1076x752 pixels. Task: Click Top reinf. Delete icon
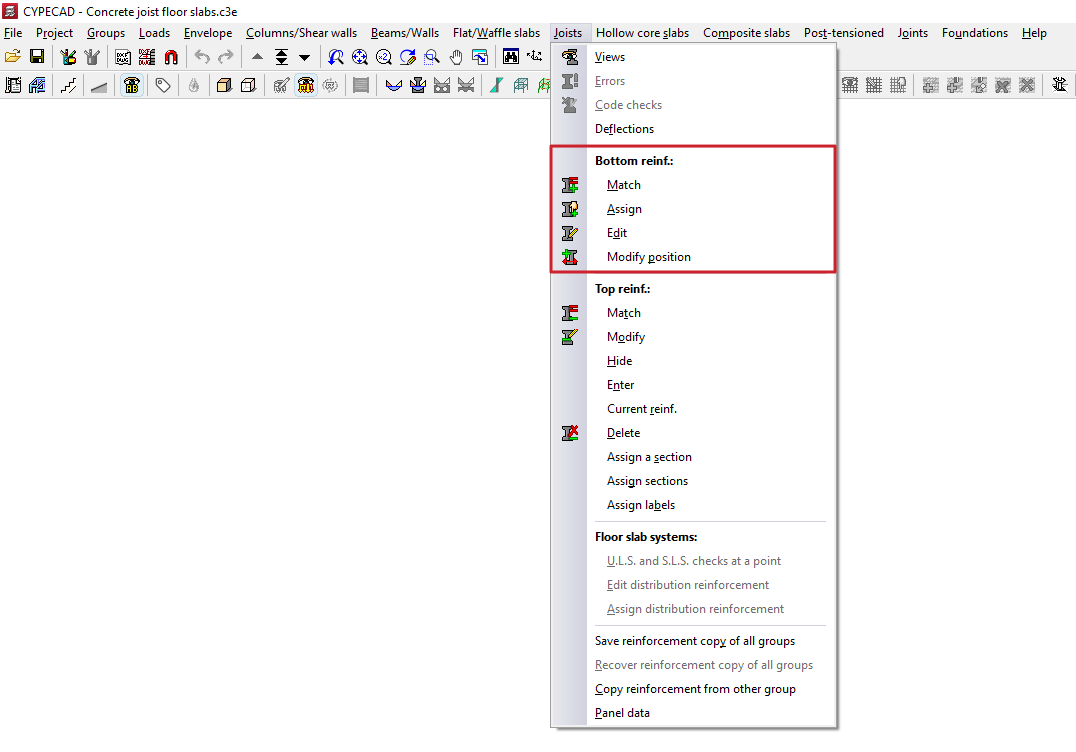coord(570,433)
